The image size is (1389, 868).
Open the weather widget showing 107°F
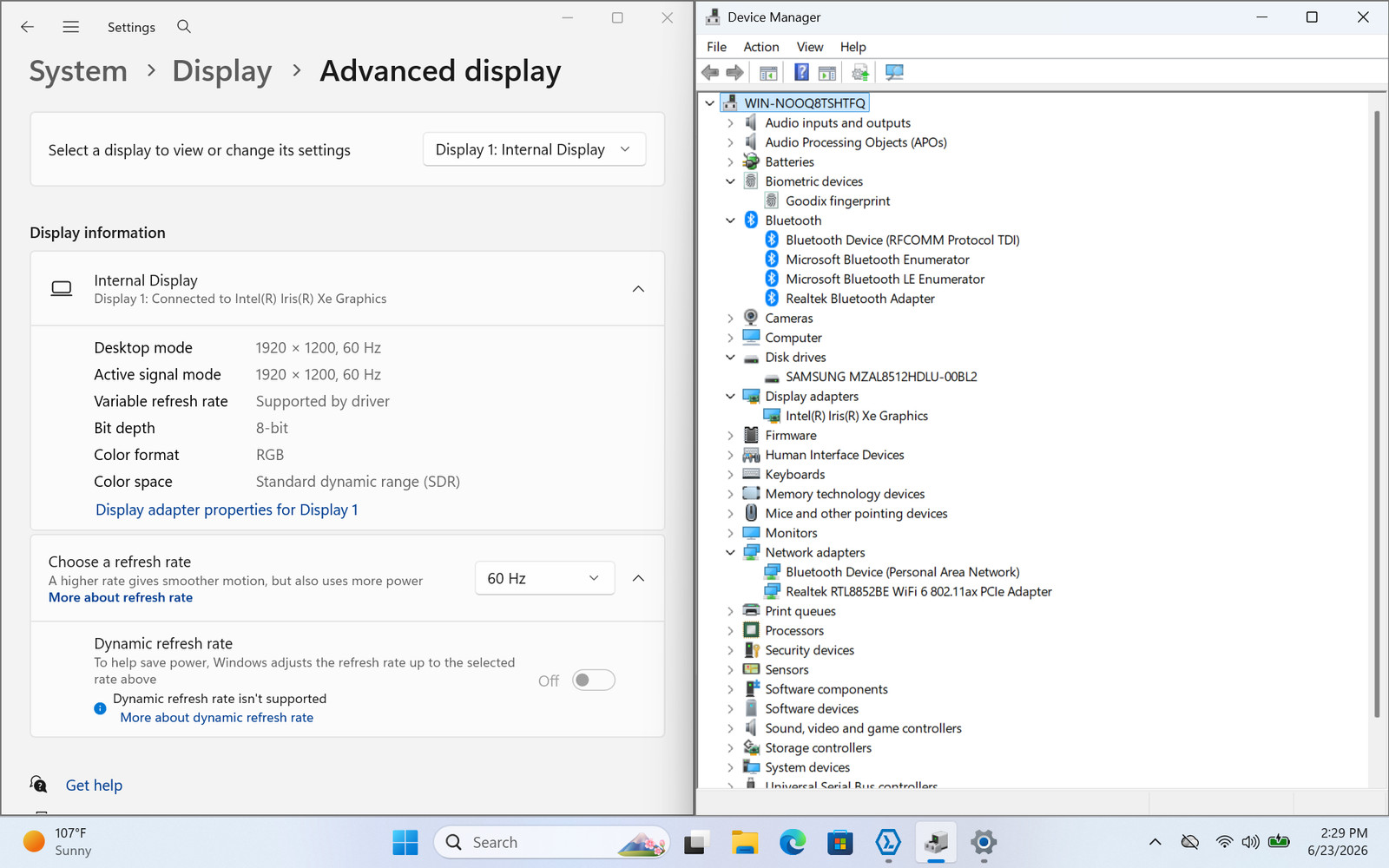[x=57, y=842]
